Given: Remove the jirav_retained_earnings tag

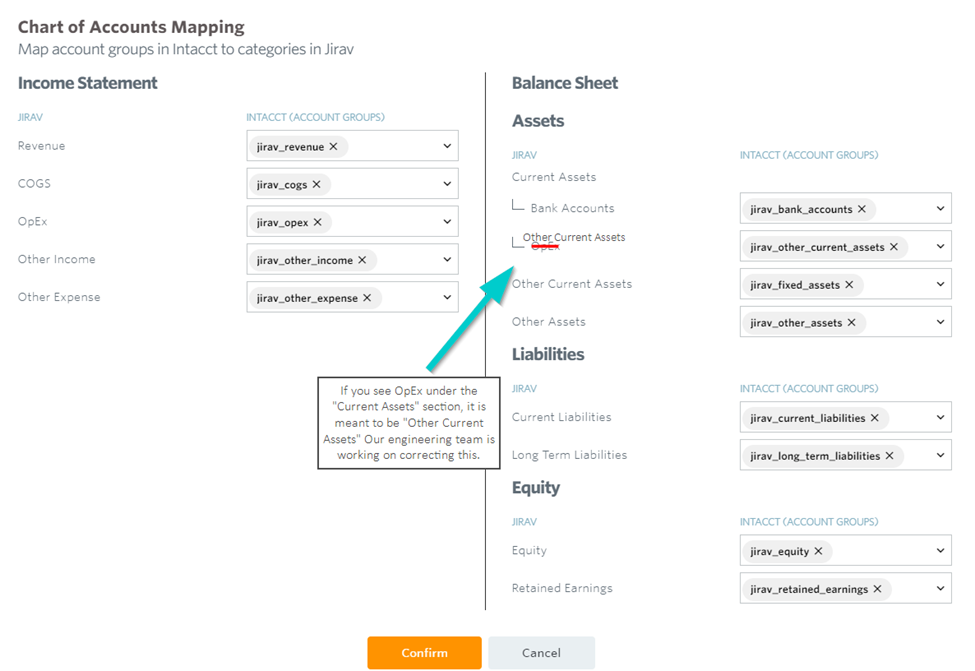Looking at the screenshot, I should click(x=877, y=589).
